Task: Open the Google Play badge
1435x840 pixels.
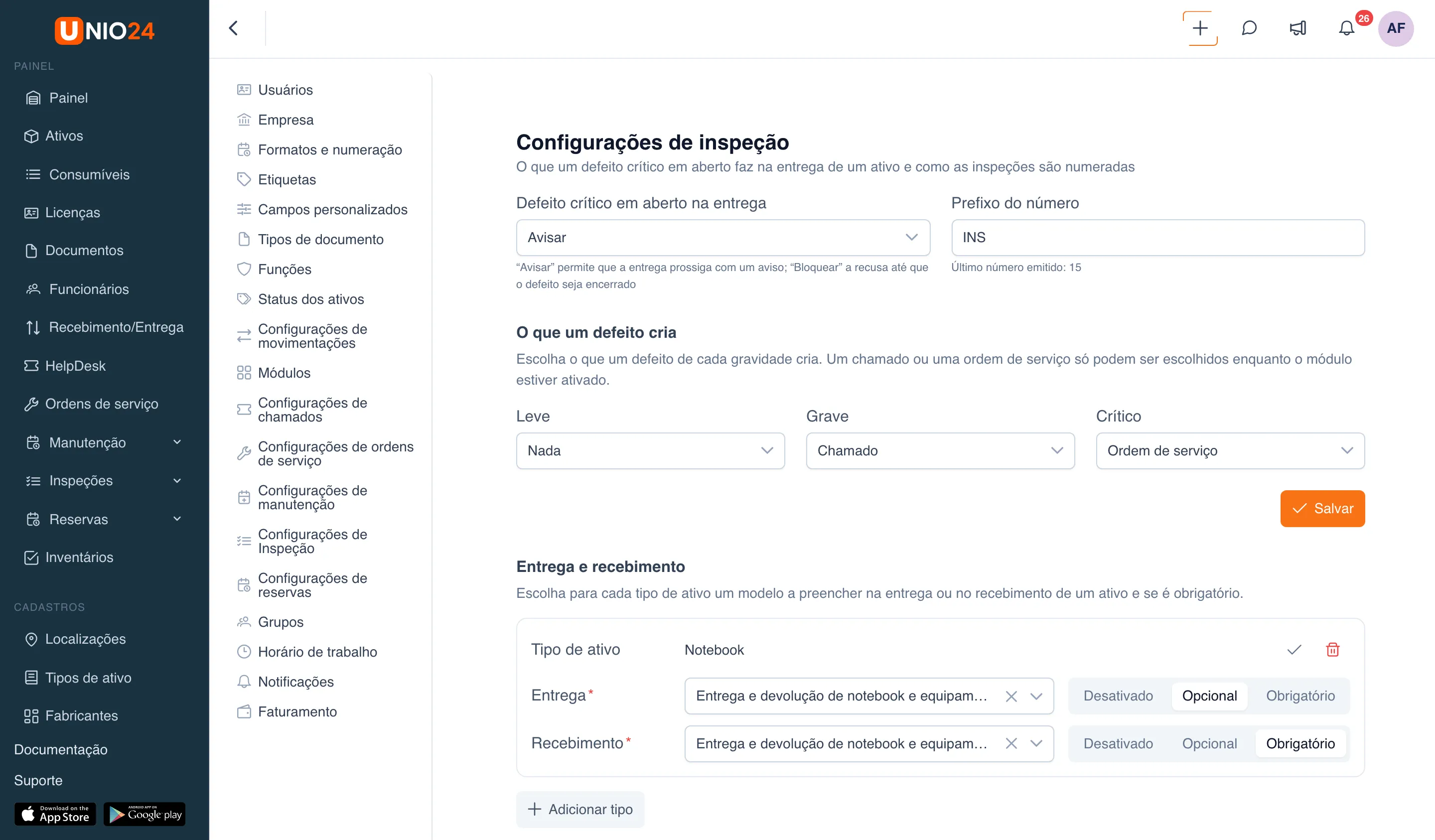Action: (x=144, y=815)
